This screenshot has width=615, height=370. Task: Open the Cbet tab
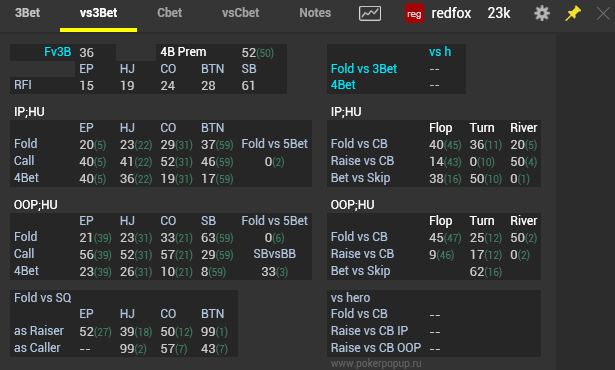[169, 13]
